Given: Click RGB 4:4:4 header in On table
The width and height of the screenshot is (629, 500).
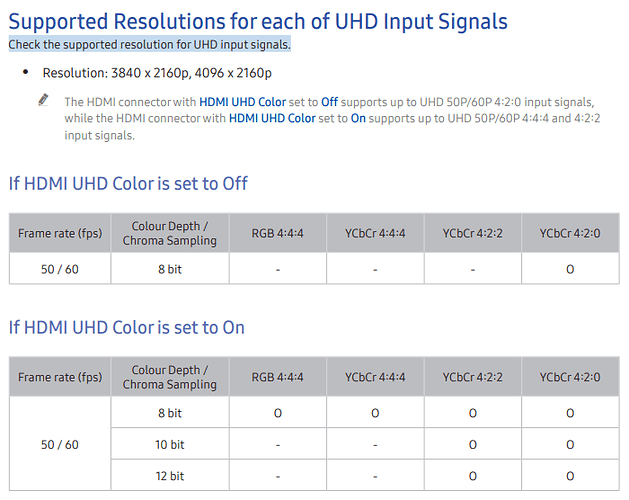Looking at the screenshot, I should (278, 377).
